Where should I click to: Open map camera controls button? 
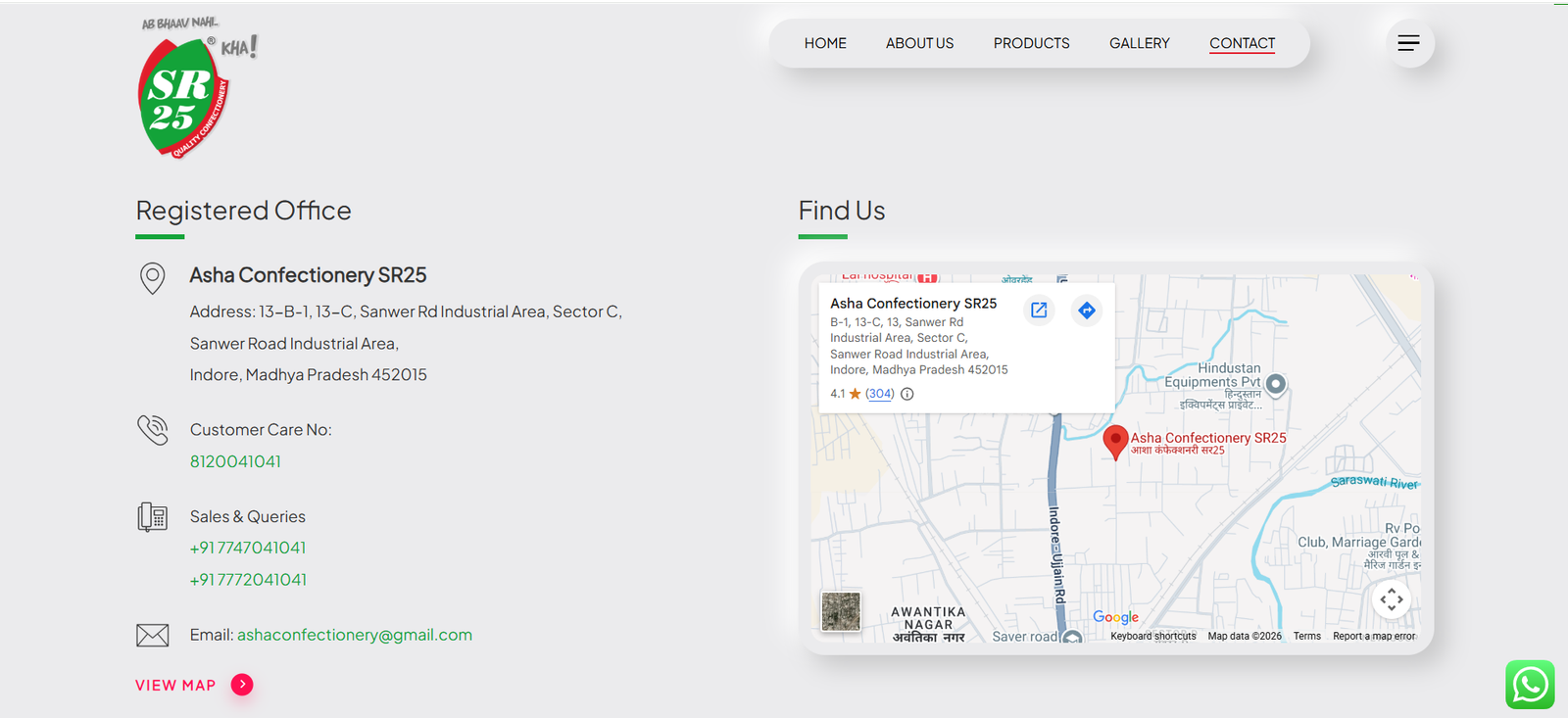[1392, 599]
